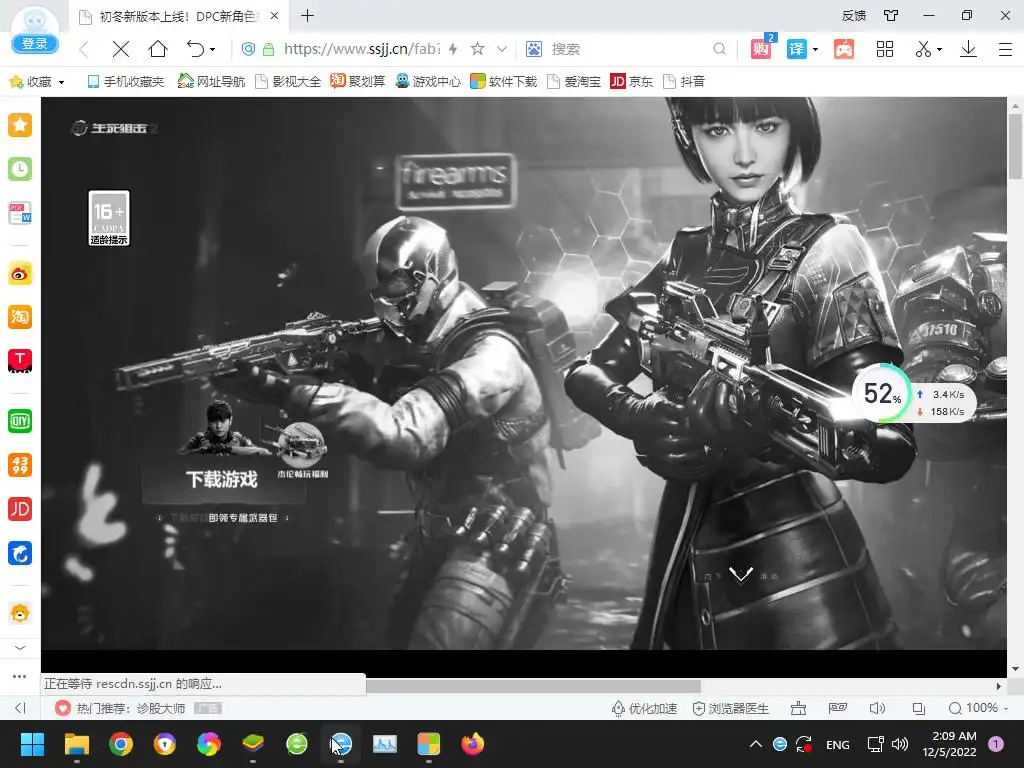
Task: Click the 反馈 feedback link
Action: click(x=854, y=16)
